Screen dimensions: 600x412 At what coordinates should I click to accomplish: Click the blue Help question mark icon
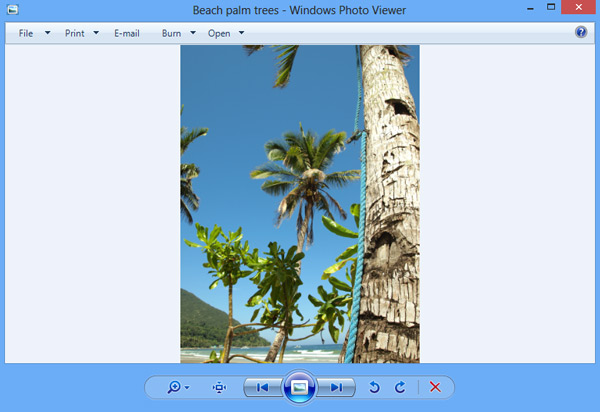tap(581, 32)
